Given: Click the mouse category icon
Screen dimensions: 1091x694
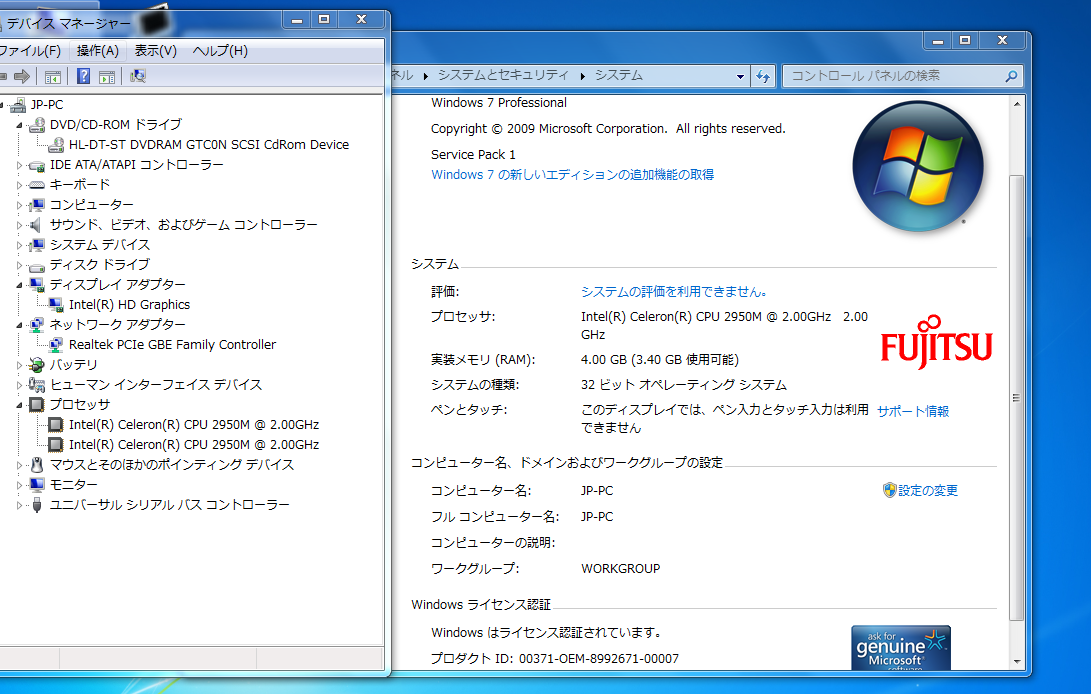Looking at the screenshot, I should coord(37,464).
